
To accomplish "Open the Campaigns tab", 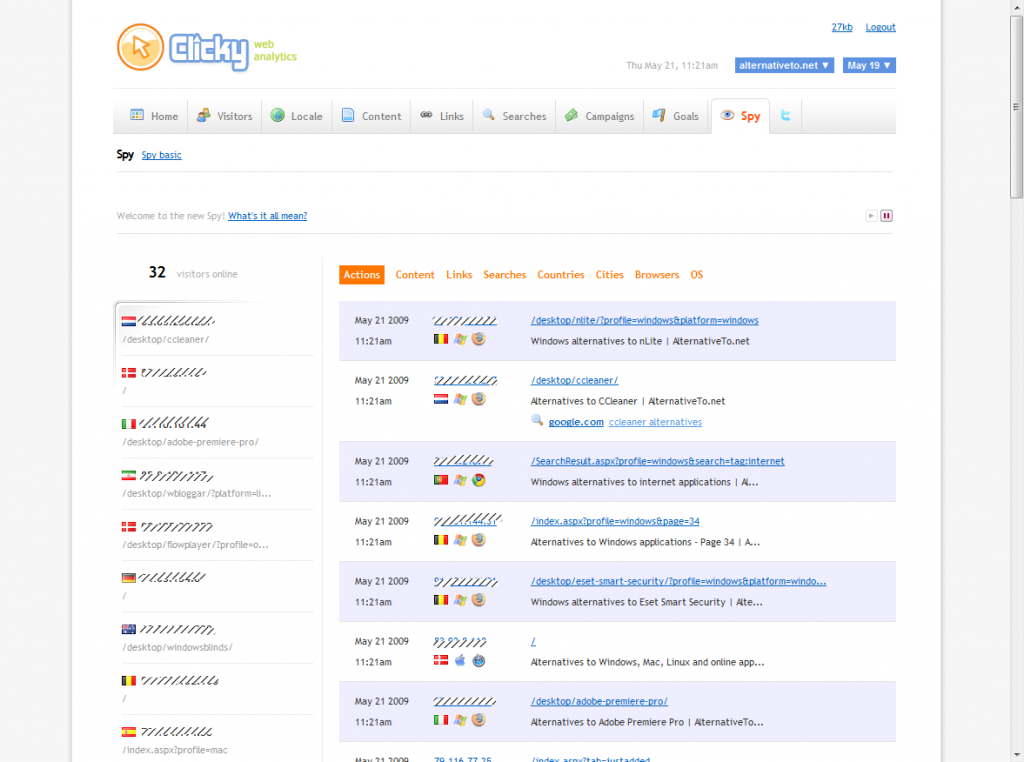I will click(x=600, y=116).
